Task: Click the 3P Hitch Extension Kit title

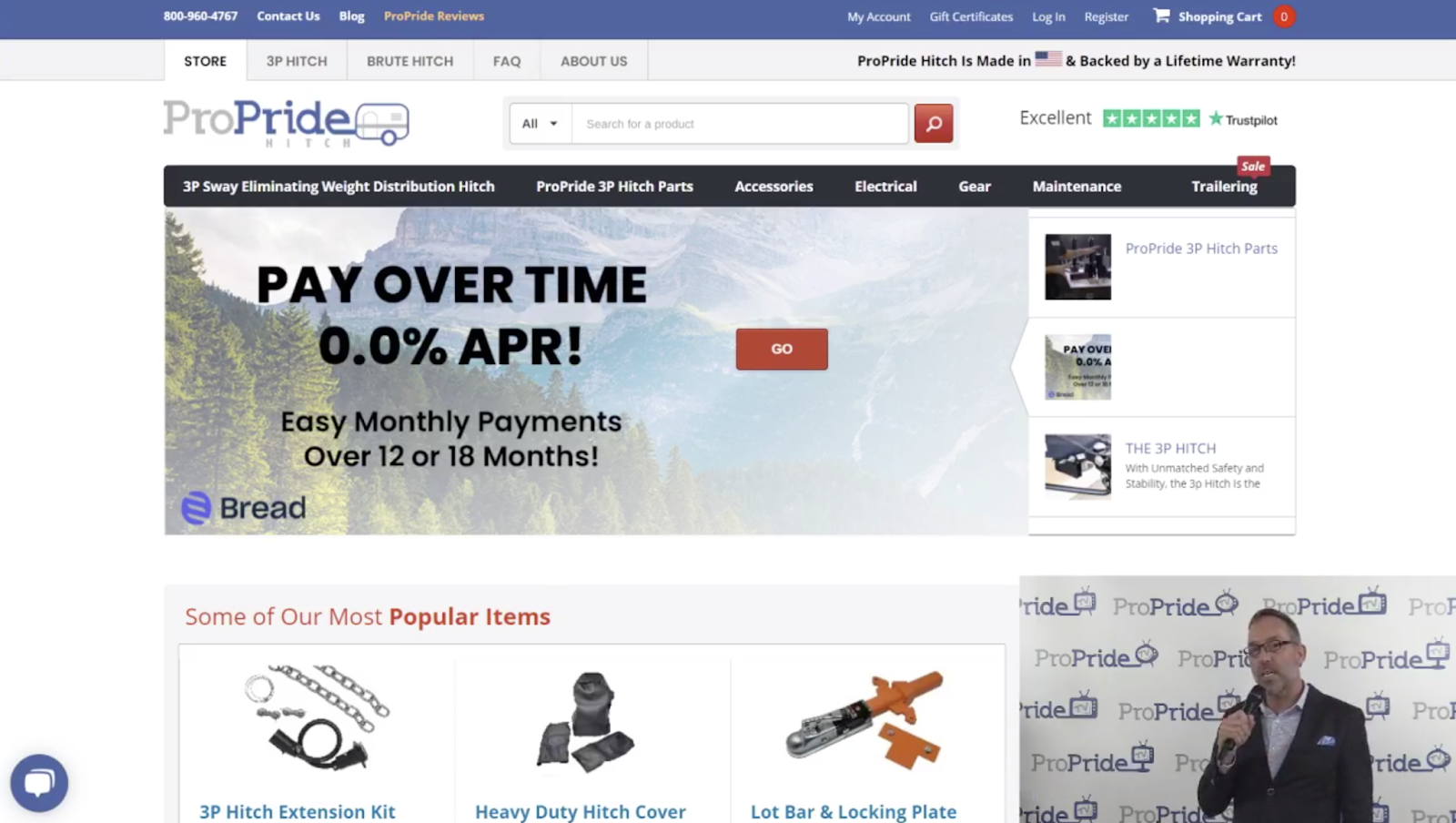Action: [x=298, y=811]
